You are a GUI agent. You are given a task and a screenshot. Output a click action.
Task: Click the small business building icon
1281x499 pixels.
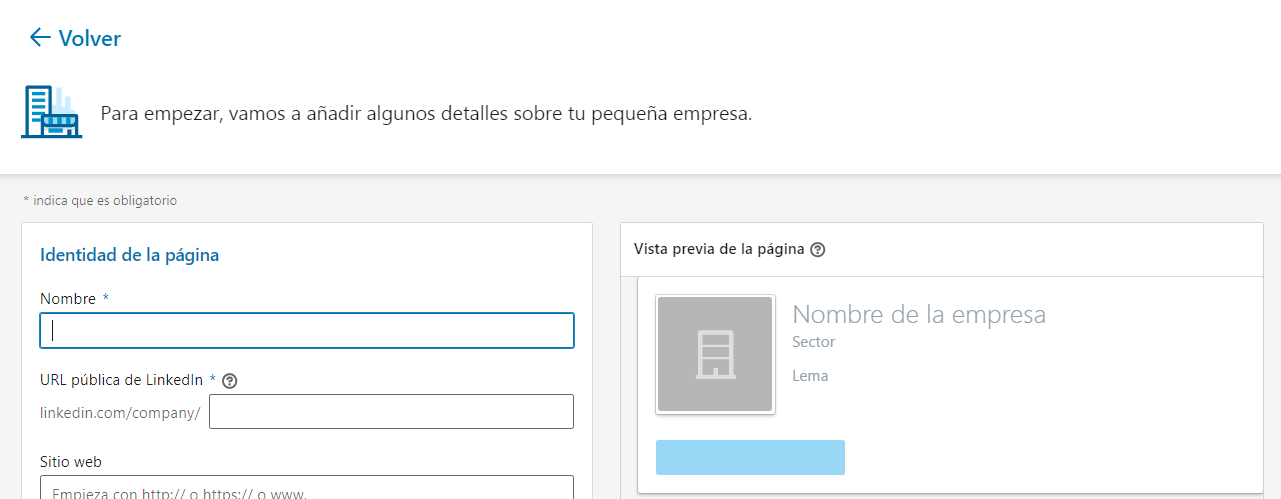[x=51, y=112]
